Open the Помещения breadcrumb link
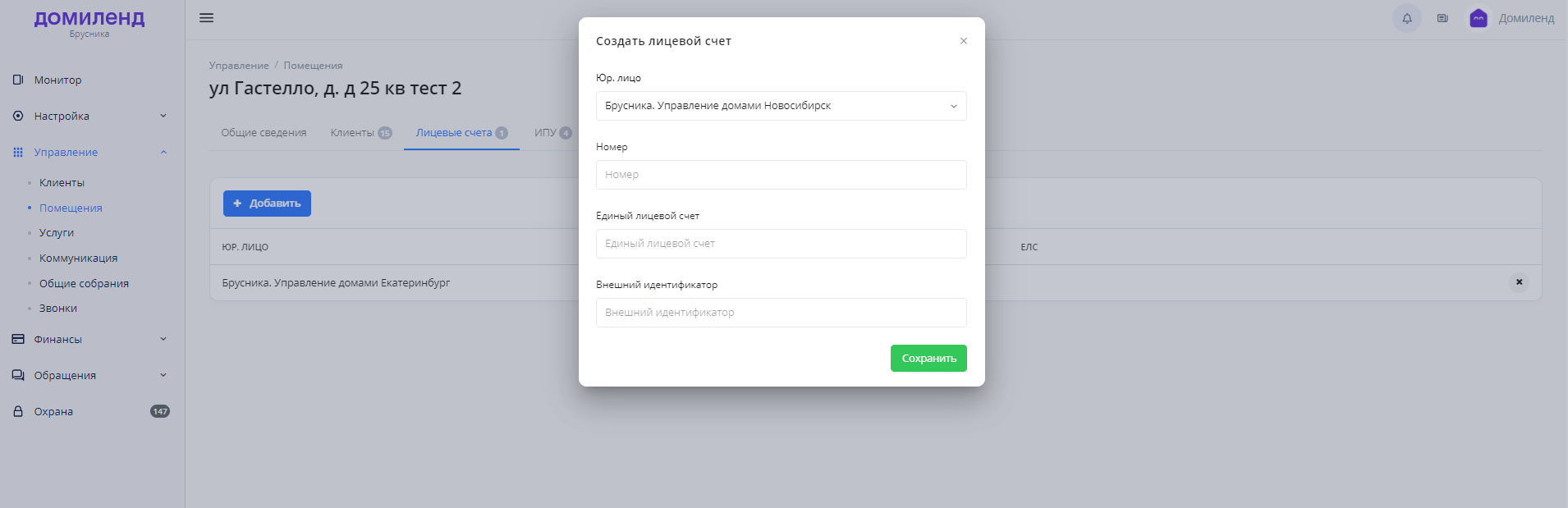The width and height of the screenshot is (1568, 508). tap(313, 66)
